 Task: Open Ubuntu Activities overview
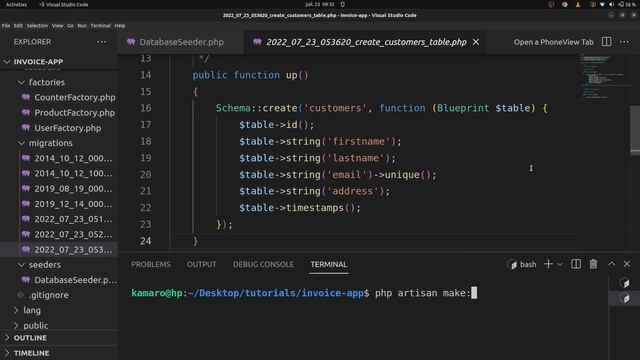pos(16,4)
